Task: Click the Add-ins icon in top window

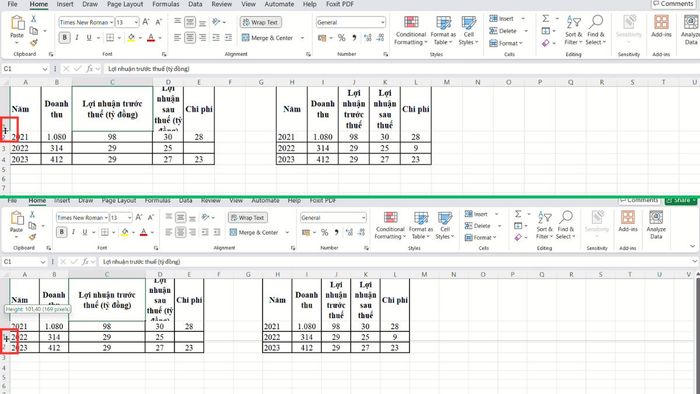Action: click(661, 22)
